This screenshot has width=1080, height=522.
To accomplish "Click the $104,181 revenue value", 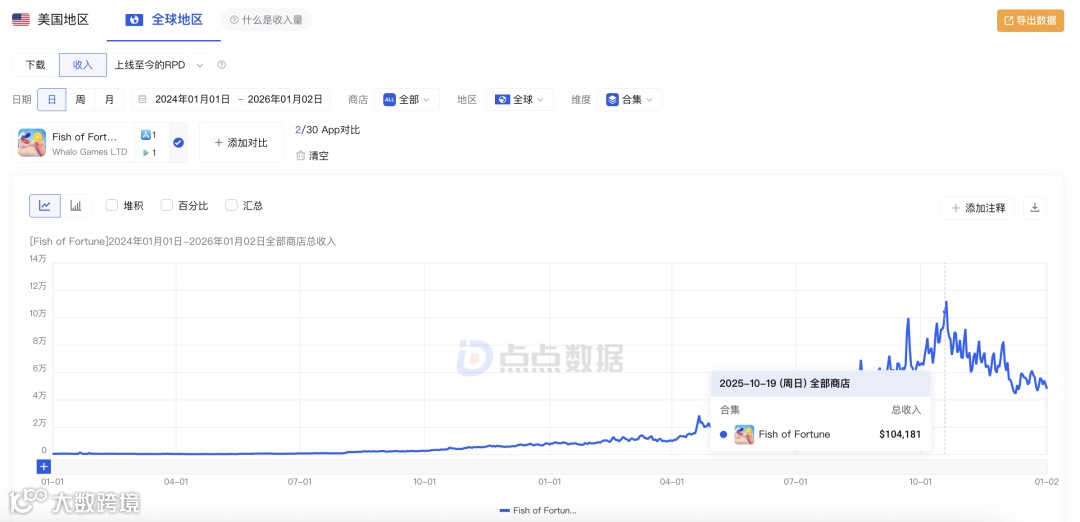I will coord(900,435).
